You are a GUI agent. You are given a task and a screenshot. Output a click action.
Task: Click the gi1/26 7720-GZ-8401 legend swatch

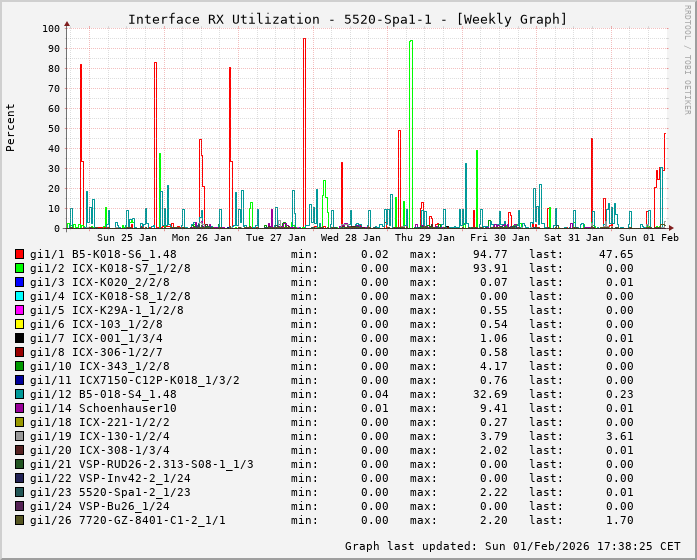point(19,520)
